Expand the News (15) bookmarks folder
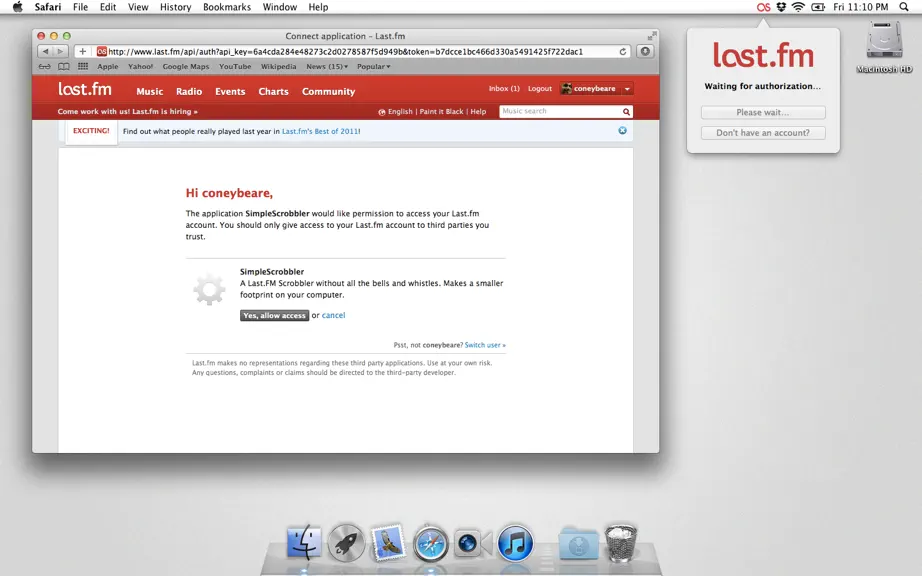 [327, 66]
